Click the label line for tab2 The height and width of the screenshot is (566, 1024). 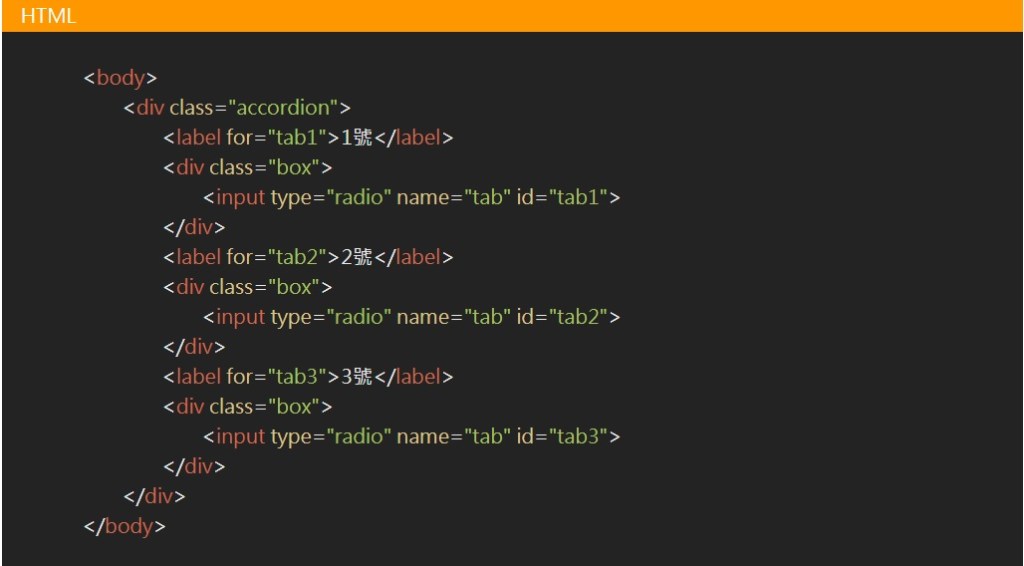click(308, 258)
